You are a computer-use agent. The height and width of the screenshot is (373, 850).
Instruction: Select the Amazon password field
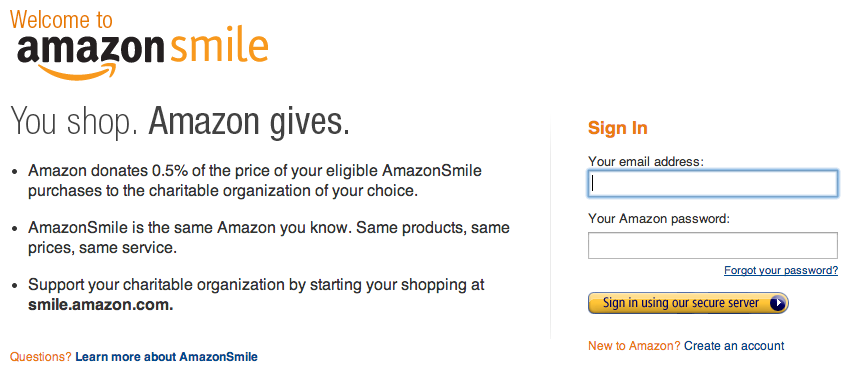713,246
